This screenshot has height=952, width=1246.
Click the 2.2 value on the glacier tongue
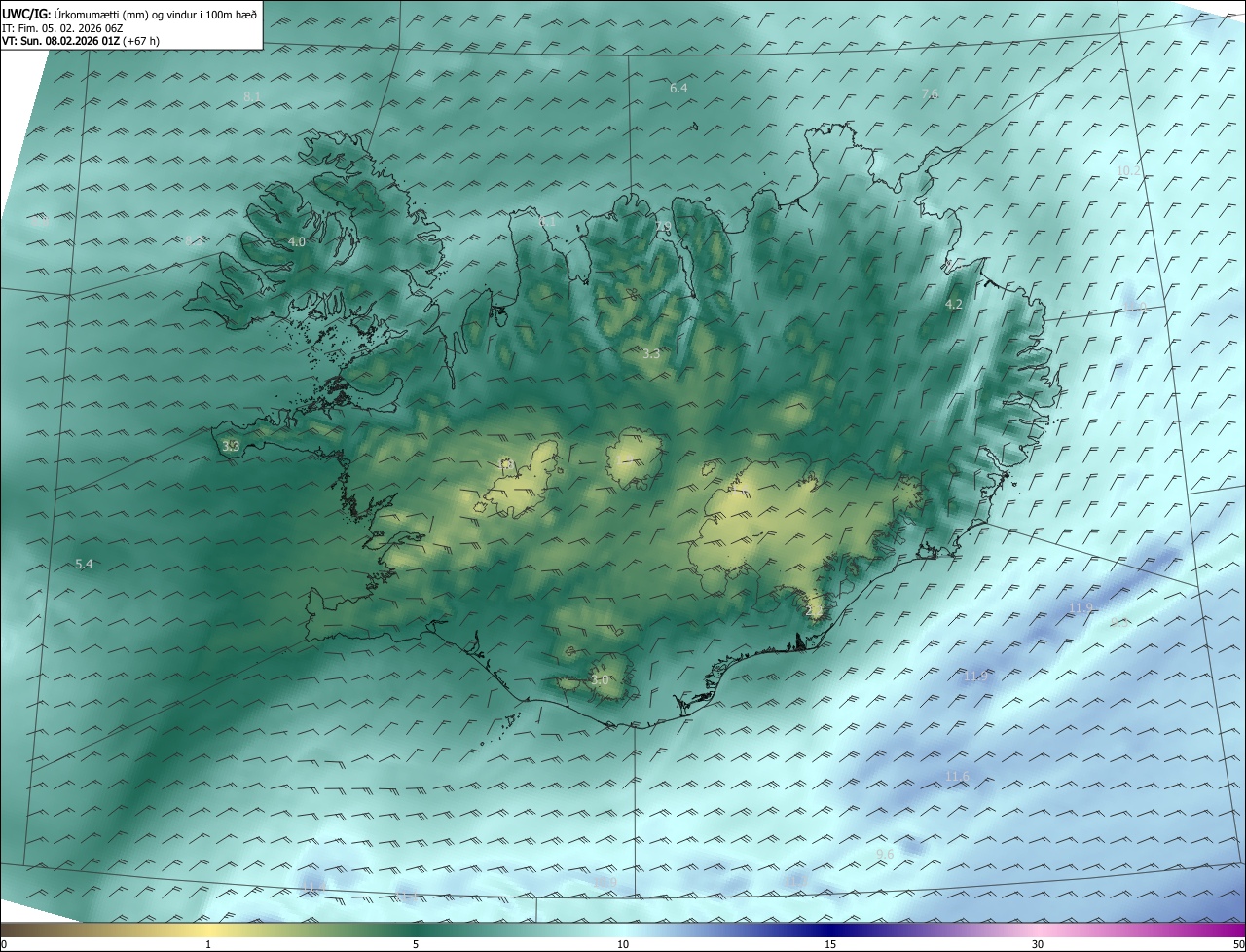point(815,610)
